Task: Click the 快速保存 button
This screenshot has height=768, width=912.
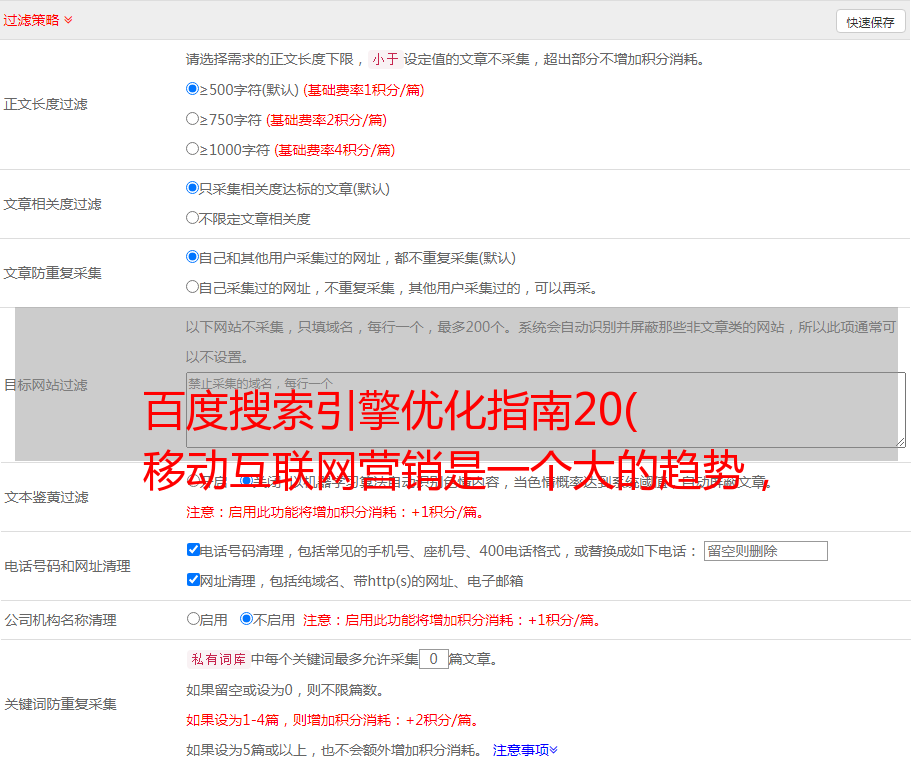Action: 871,22
